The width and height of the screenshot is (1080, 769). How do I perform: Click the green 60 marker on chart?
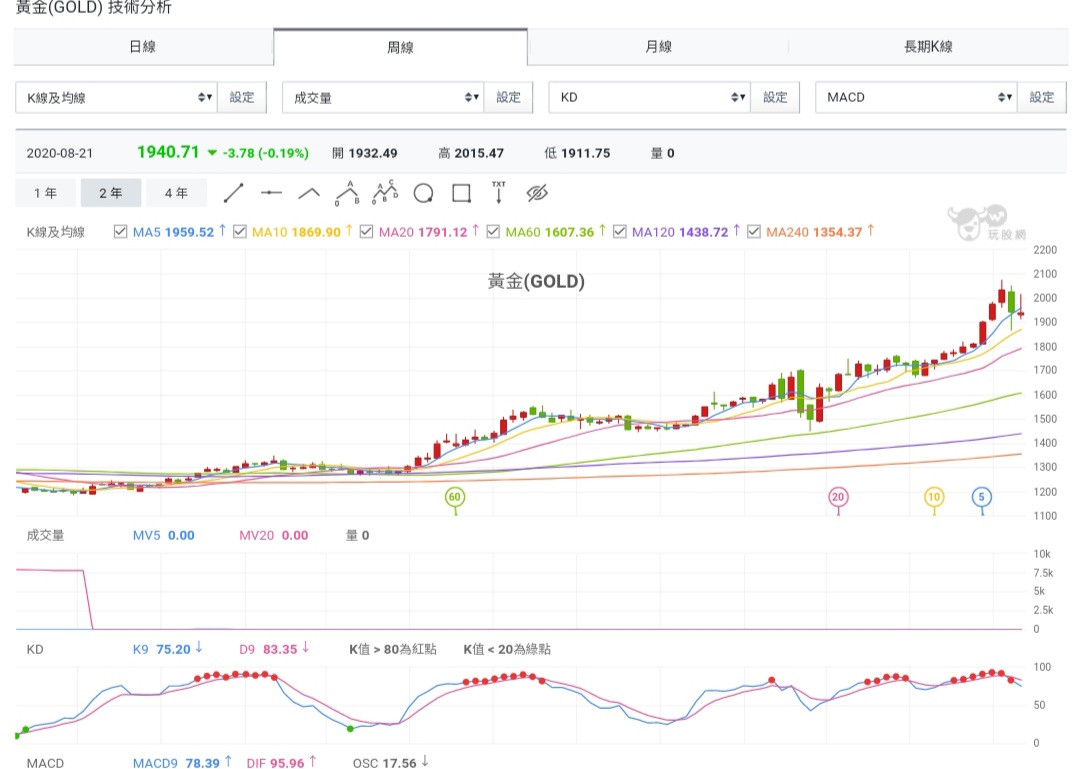[x=456, y=496]
